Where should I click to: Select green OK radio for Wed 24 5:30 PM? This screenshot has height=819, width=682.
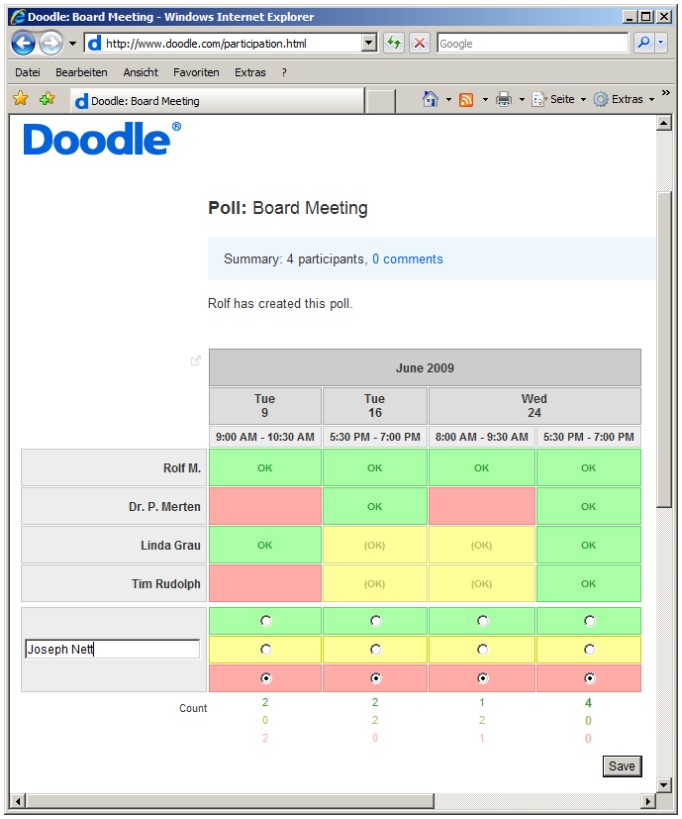click(590, 621)
